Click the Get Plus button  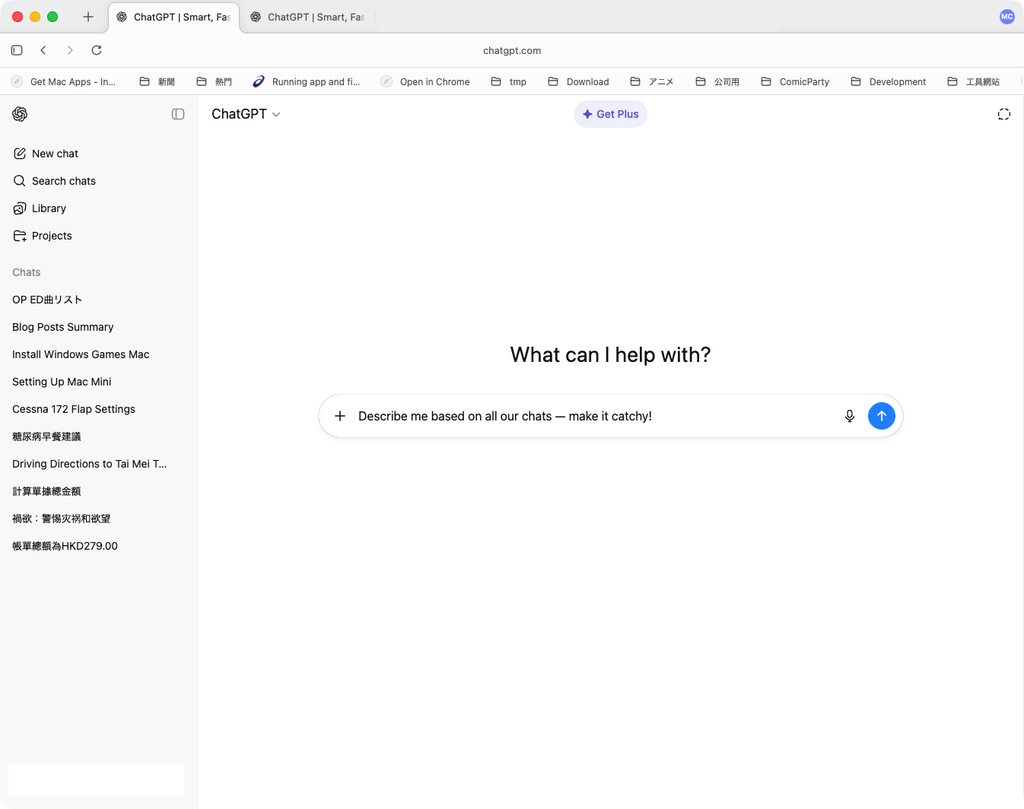click(610, 114)
